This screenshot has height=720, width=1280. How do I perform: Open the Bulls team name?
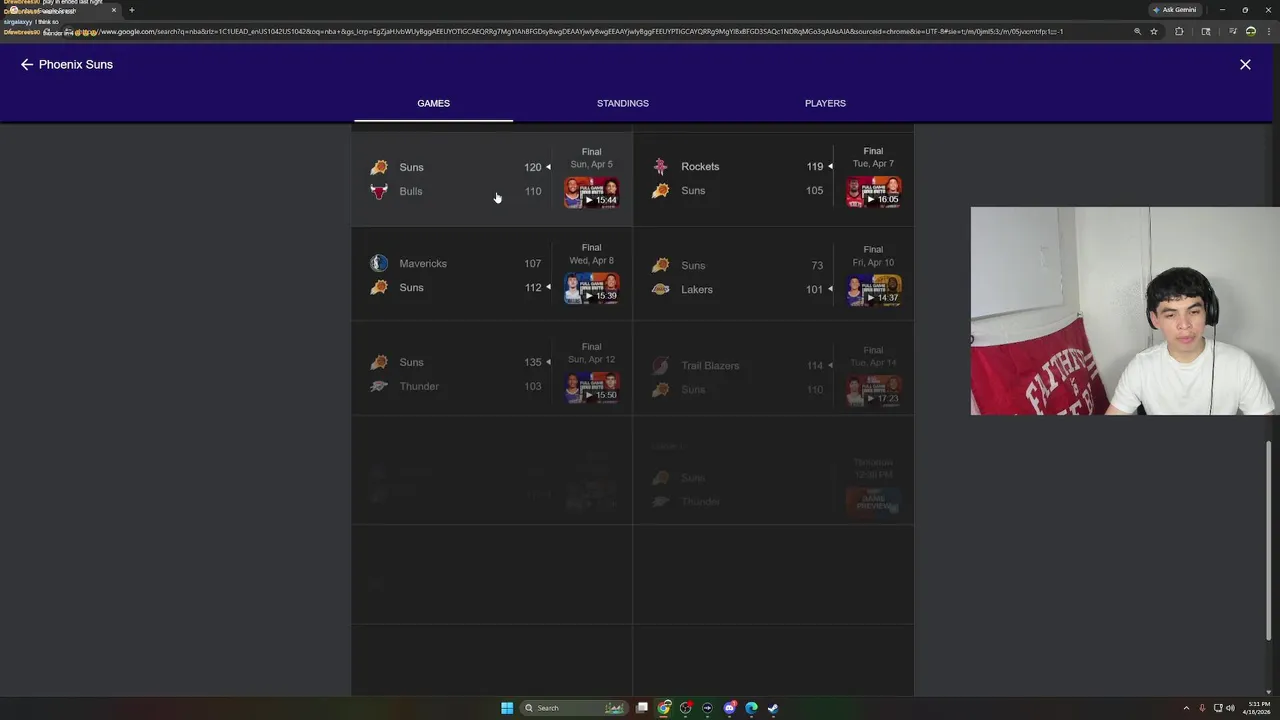[x=411, y=191]
